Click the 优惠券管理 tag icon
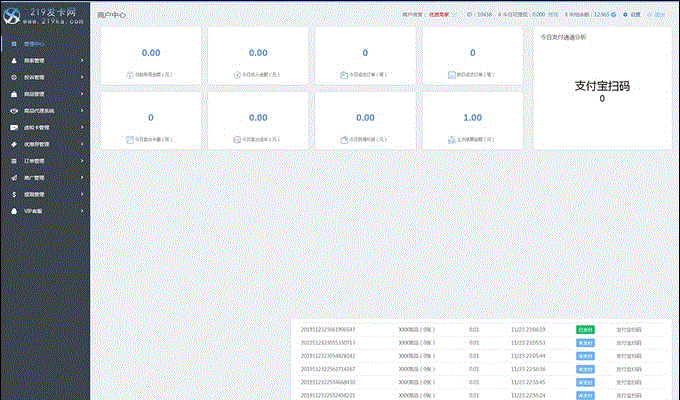 tap(12, 144)
